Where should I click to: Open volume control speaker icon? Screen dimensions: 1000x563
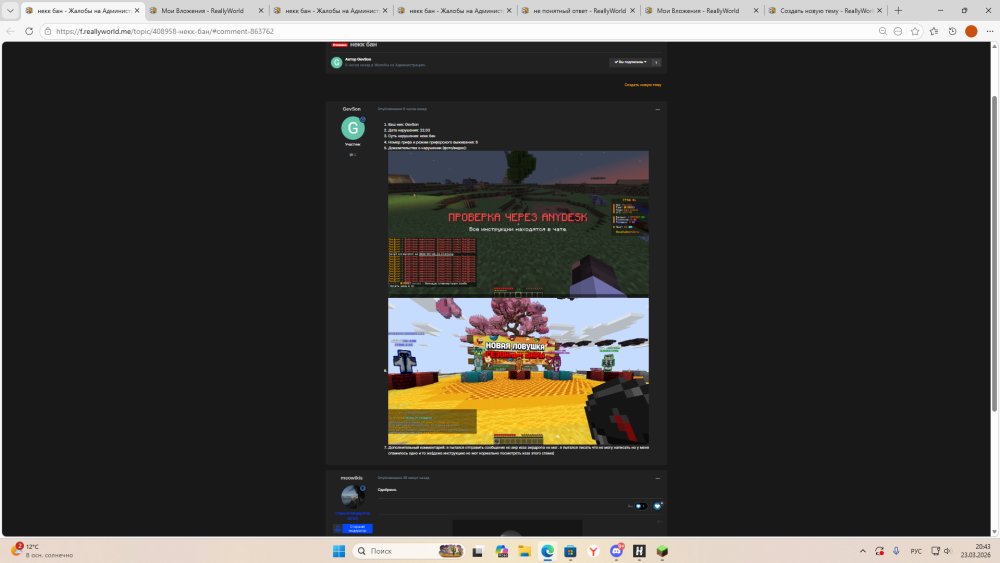pos(948,551)
